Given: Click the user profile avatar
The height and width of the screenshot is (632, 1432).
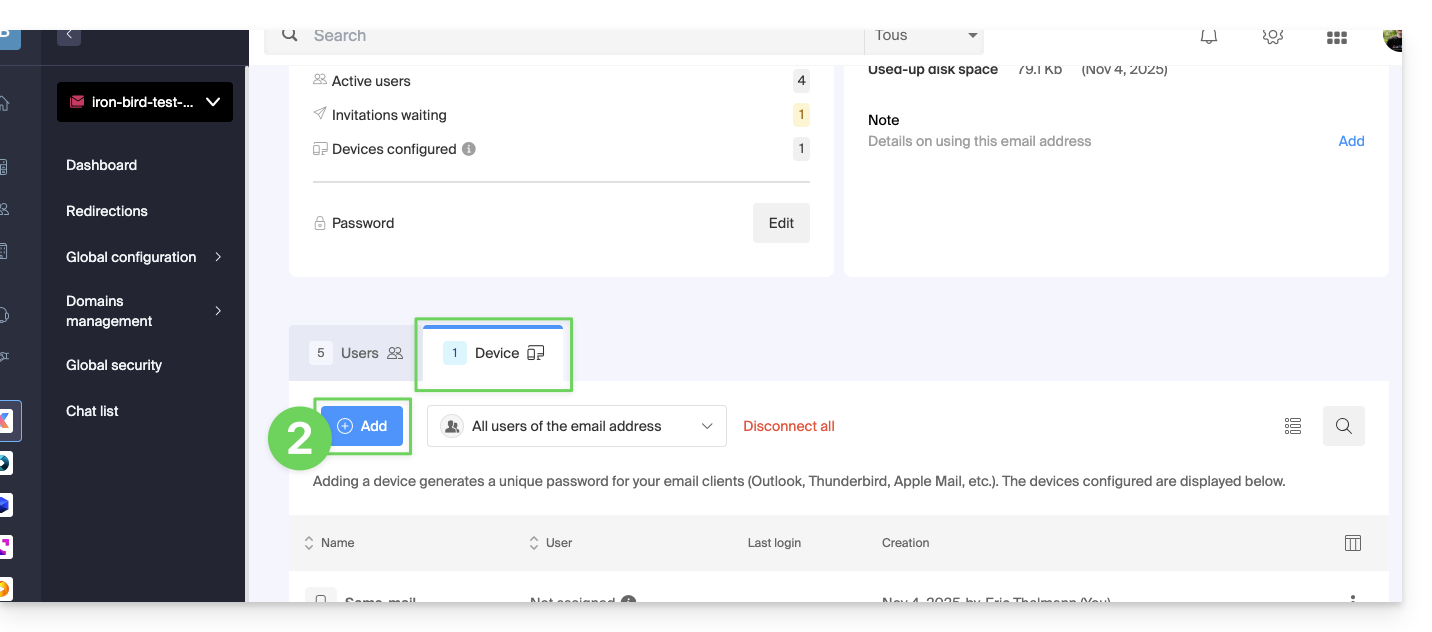Looking at the screenshot, I should pyautogui.click(x=1392, y=38).
